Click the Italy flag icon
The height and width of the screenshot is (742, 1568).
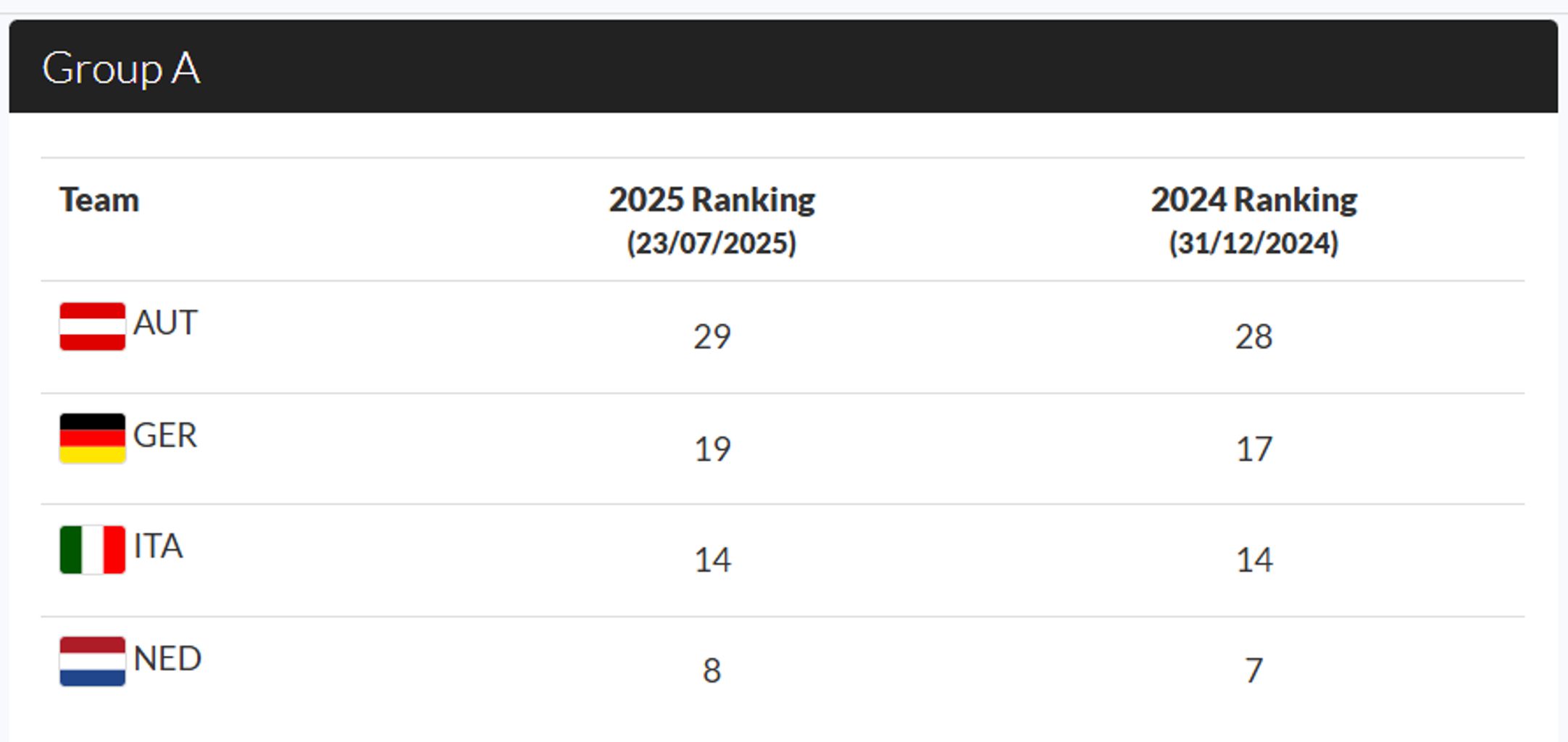[92, 550]
